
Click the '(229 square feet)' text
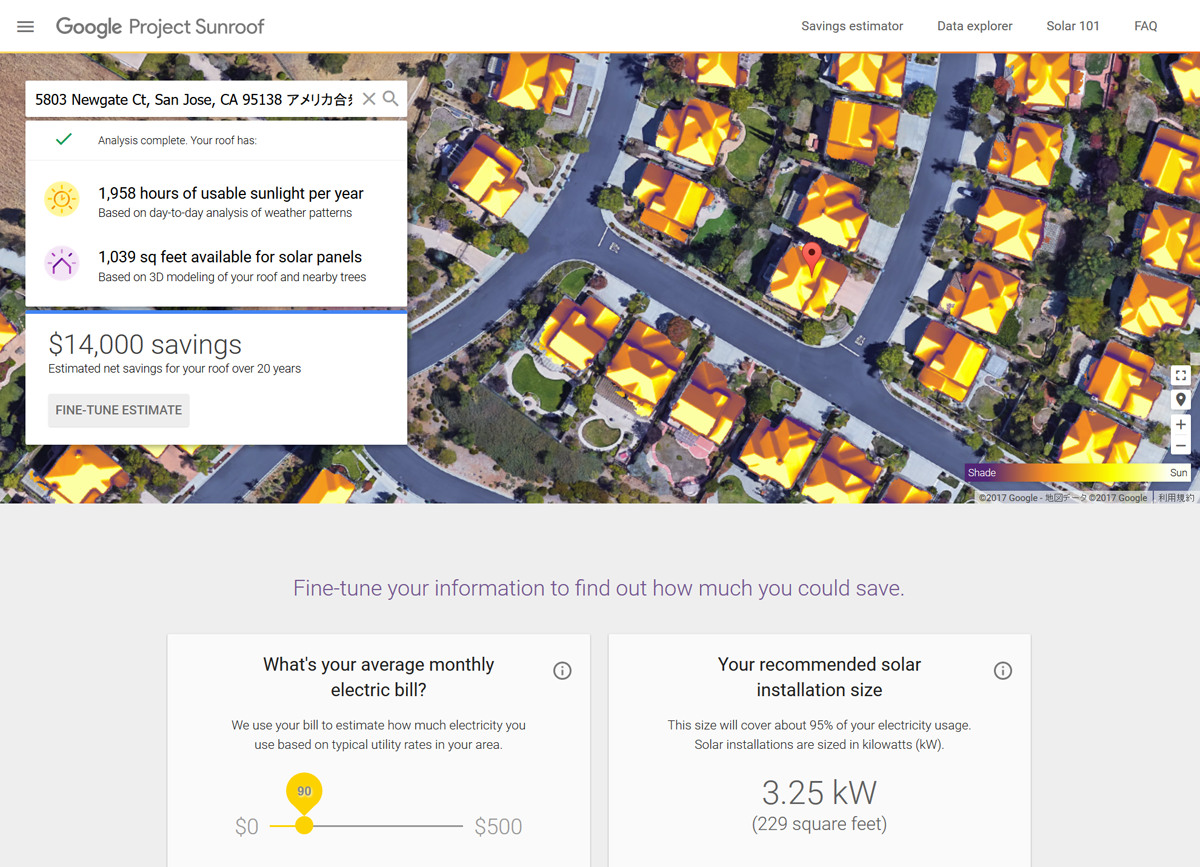coord(819,825)
